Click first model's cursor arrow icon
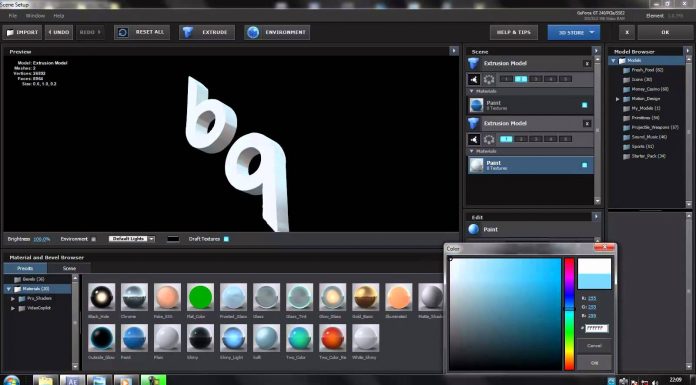 click(x=474, y=79)
